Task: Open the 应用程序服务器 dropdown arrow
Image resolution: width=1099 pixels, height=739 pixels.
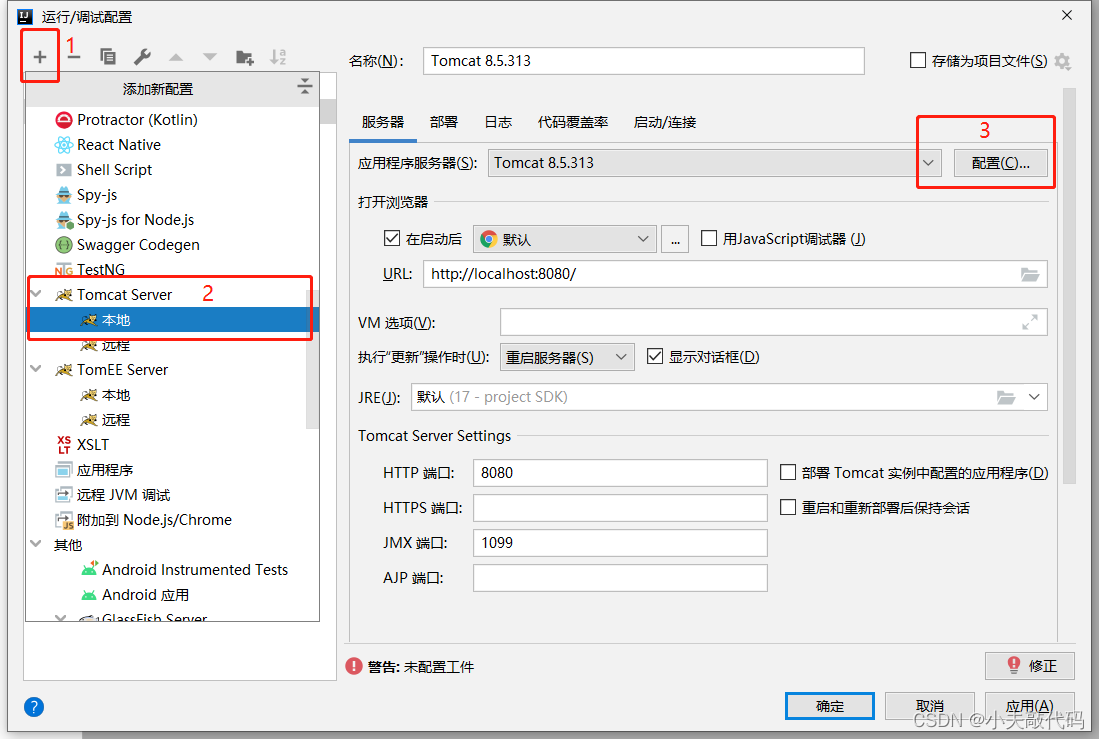Action: click(929, 163)
